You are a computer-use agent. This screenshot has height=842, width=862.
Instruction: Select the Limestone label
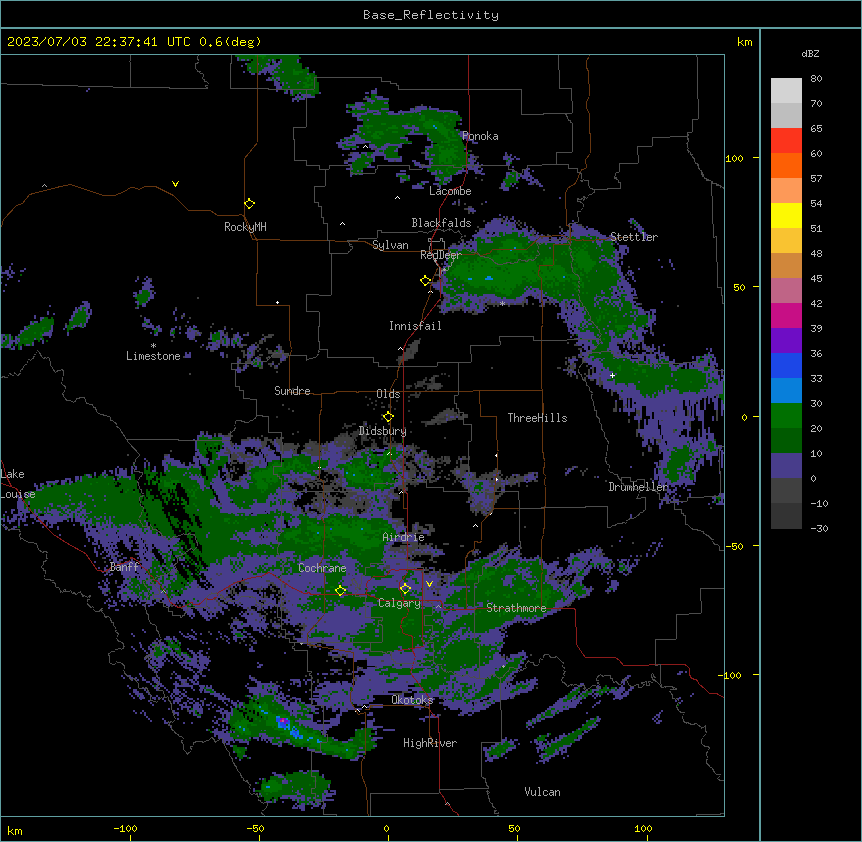tap(153, 356)
